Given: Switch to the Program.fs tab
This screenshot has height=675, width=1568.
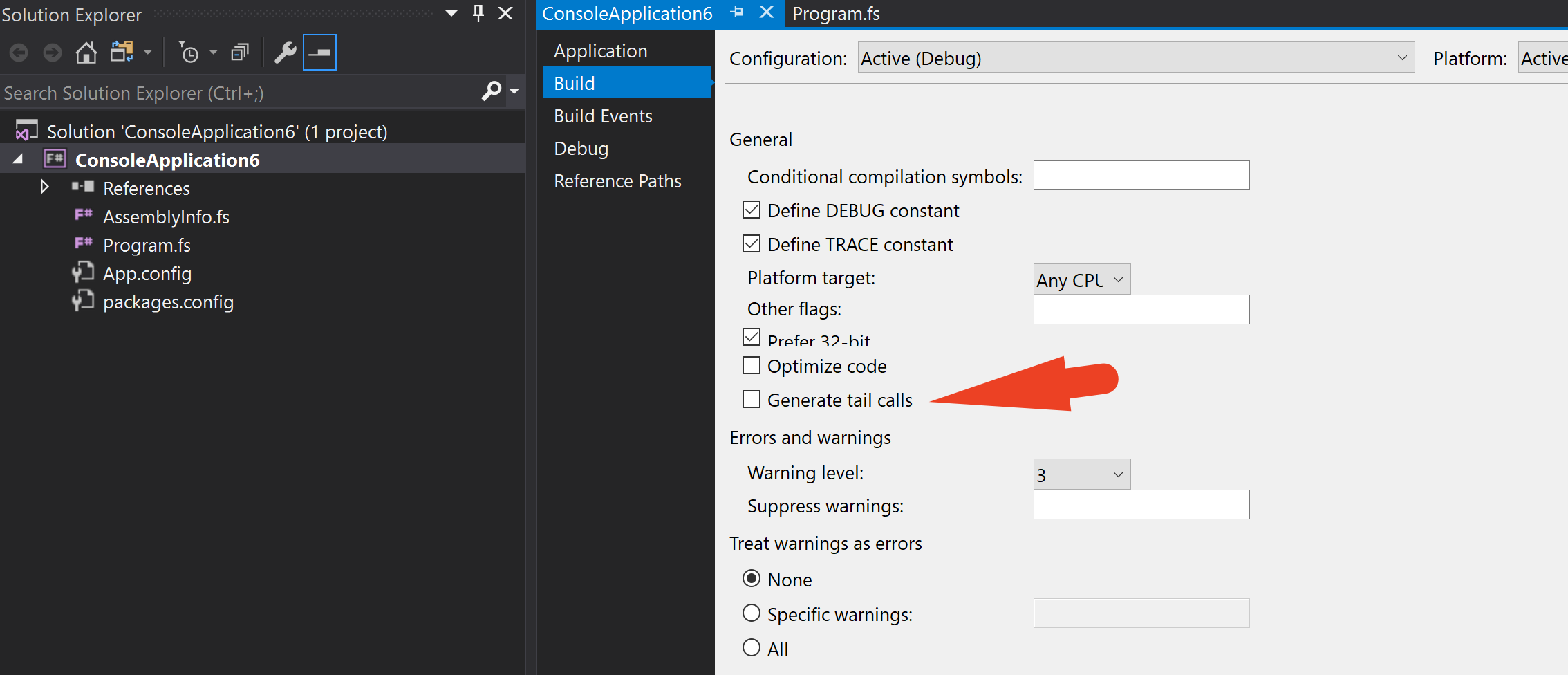Looking at the screenshot, I should point(836,13).
